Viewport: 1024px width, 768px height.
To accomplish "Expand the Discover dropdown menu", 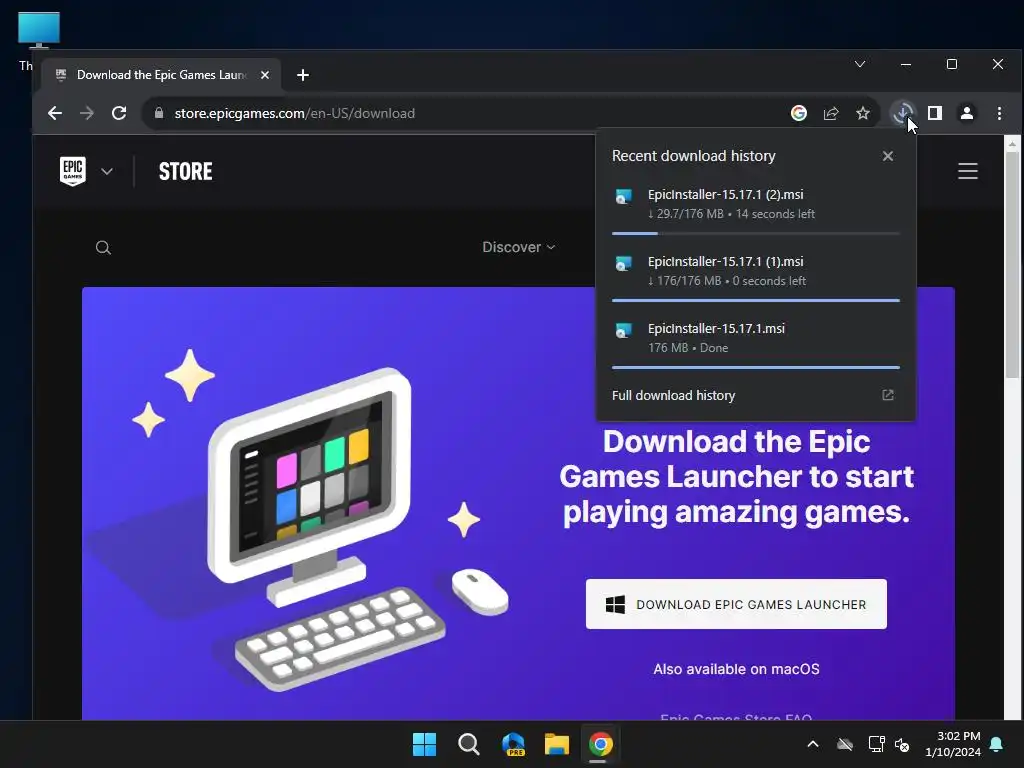I will click(519, 248).
